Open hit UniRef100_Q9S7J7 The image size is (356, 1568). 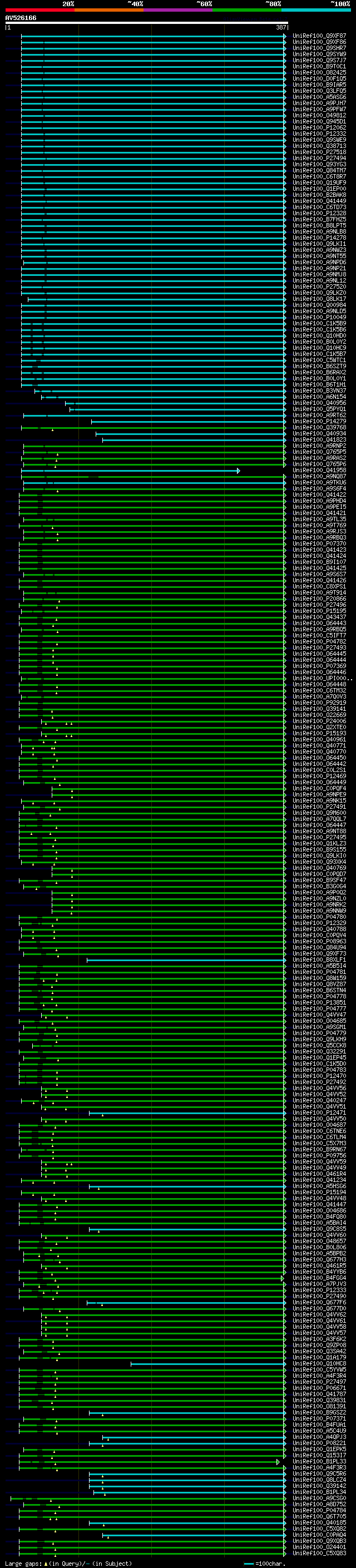point(319,61)
